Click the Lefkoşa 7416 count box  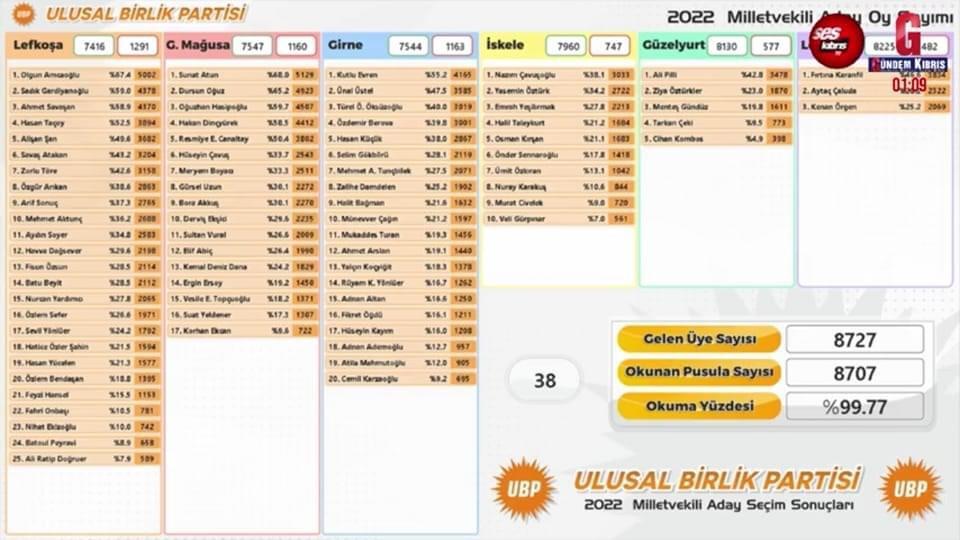pos(94,46)
